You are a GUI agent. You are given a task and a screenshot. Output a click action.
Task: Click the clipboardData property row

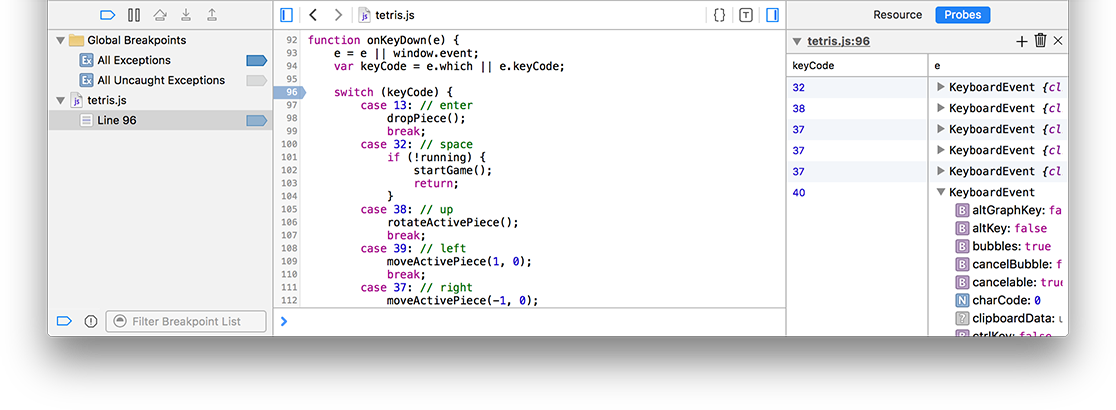tap(1011, 318)
